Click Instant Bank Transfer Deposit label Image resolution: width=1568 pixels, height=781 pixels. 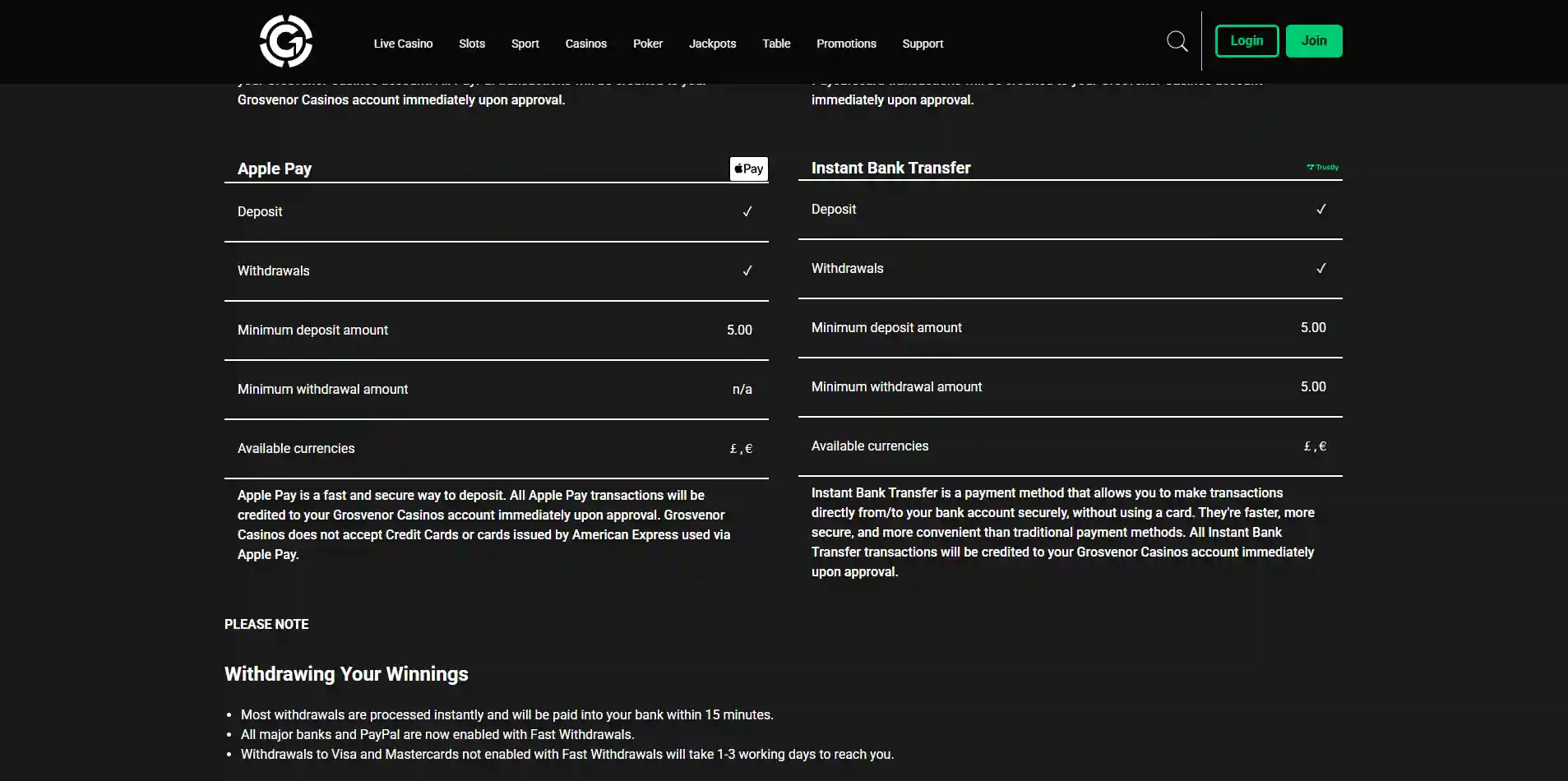(x=834, y=209)
